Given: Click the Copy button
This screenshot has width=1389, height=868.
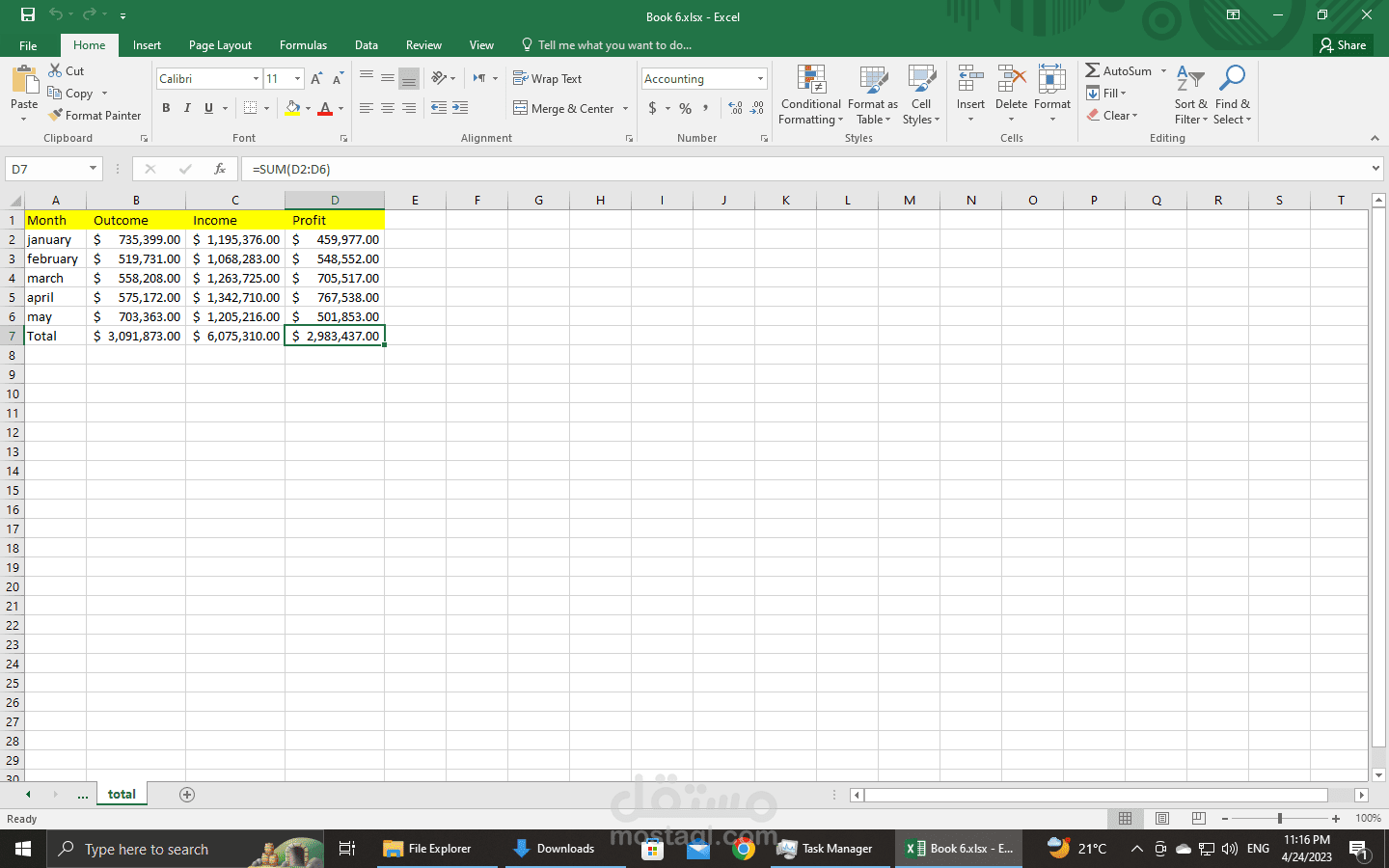Looking at the screenshot, I should click(70, 93).
